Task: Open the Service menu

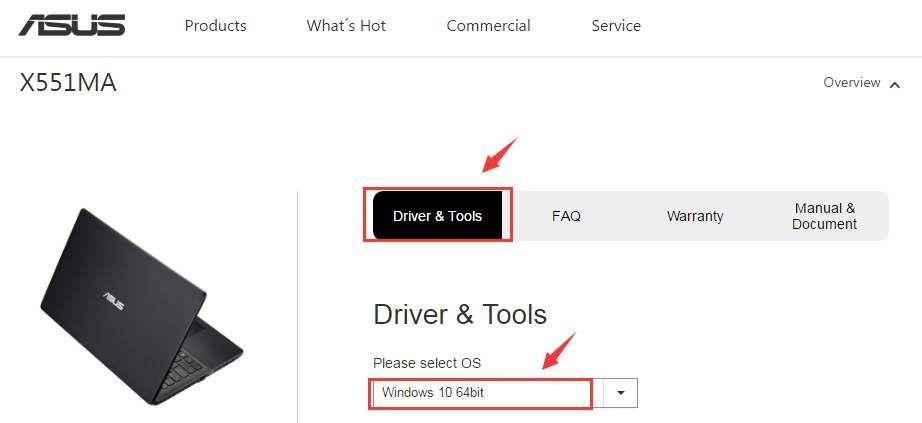Action: pos(616,26)
